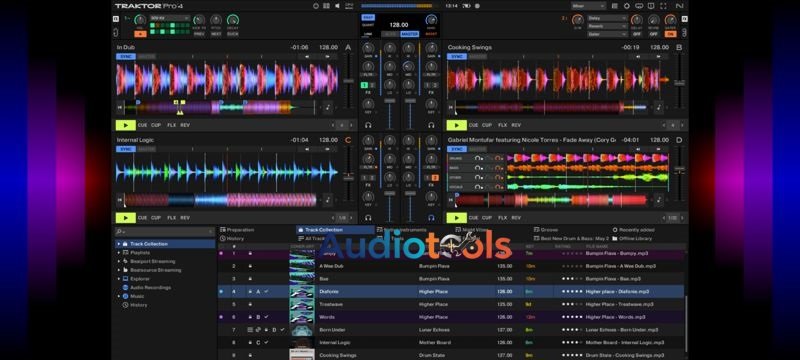Viewport: 800px width, 360px height.
Task: Open the Recently added favorite
Action: [x=633, y=230]
